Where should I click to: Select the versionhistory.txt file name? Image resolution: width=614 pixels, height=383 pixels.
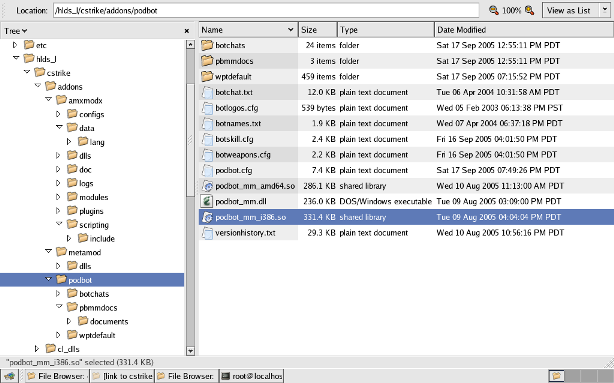click(245, 233)
